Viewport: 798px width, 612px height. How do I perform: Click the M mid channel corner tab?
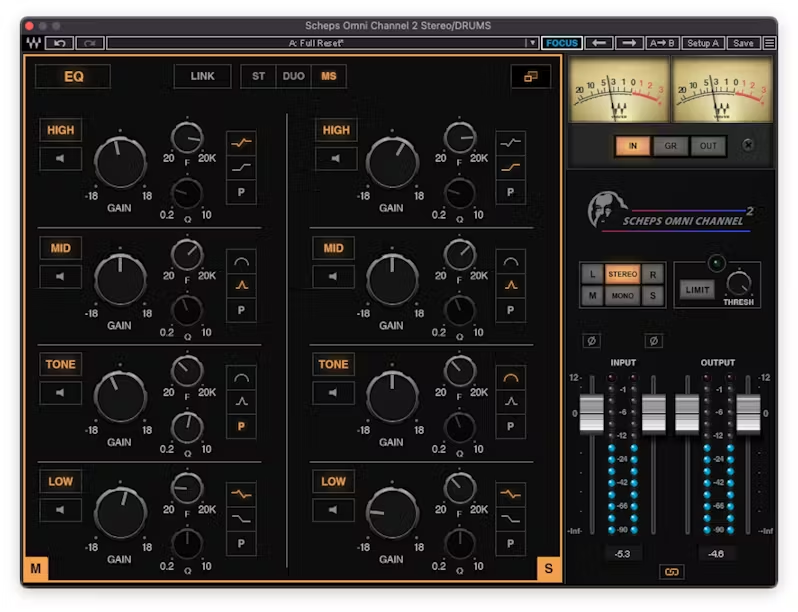click(x=36, y=568)
